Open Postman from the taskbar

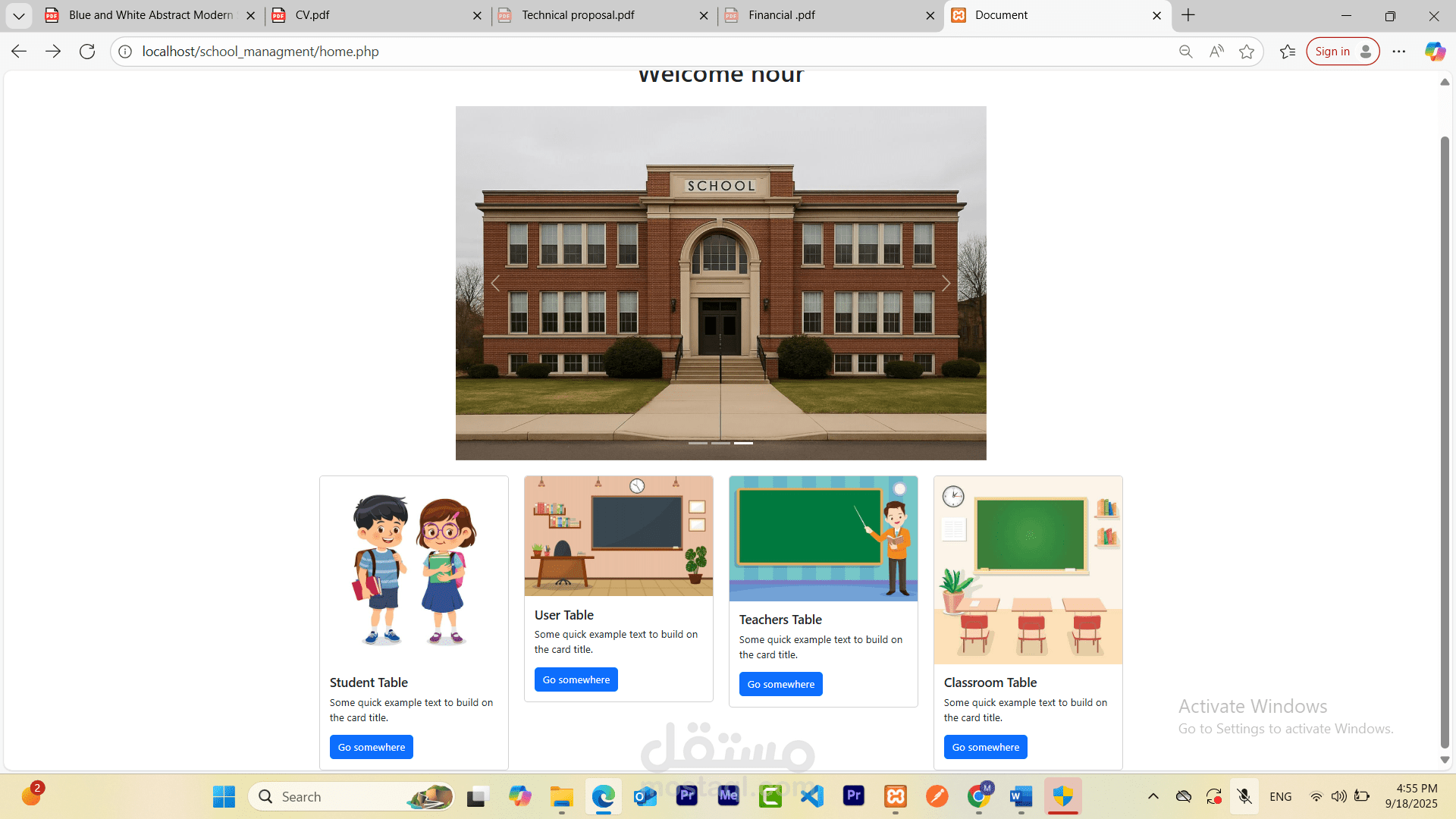(x=937, y=796)
